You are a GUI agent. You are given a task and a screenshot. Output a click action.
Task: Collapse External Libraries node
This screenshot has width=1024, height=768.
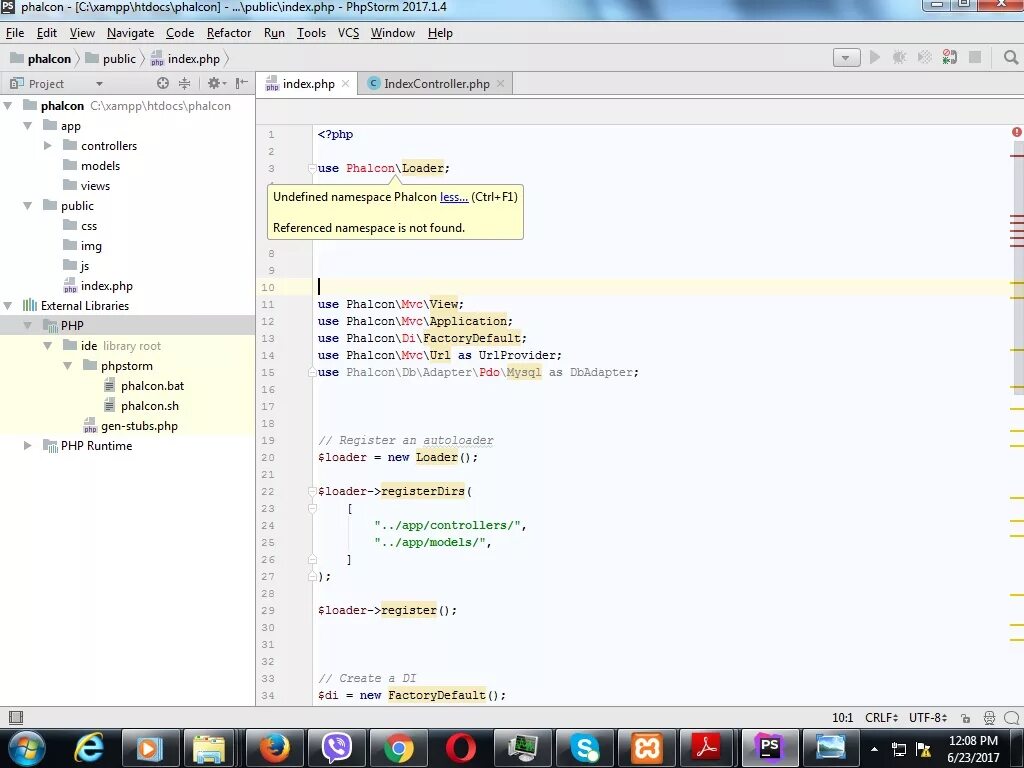[x=8, y=306]
